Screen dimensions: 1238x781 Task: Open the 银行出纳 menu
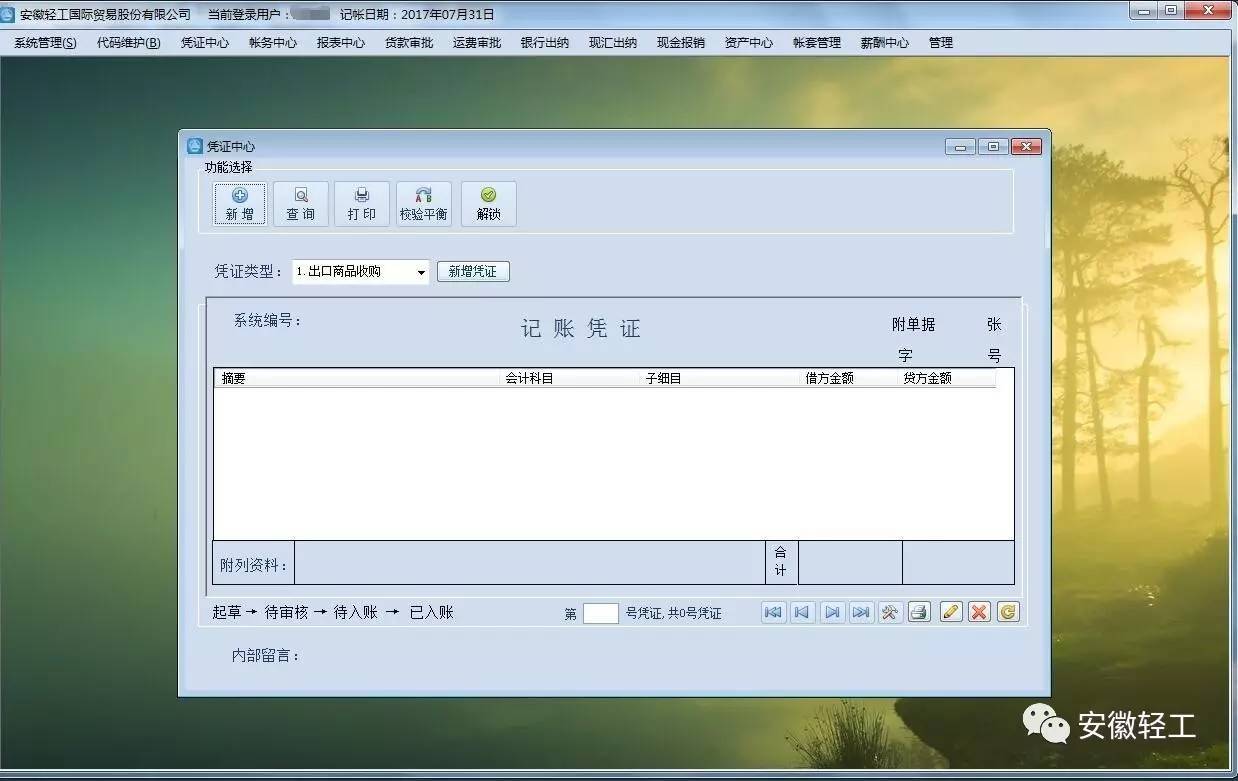coord(545,43)
